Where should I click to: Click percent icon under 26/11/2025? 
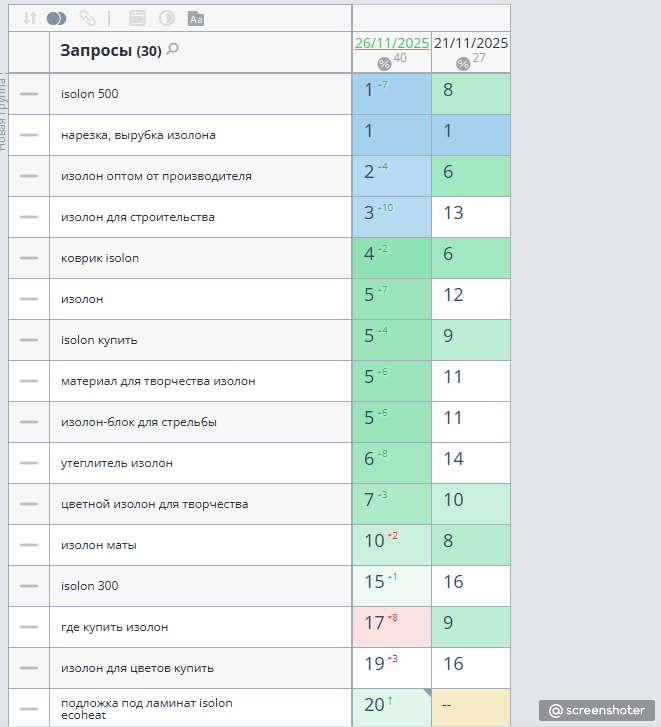click(x=384, y=64)
